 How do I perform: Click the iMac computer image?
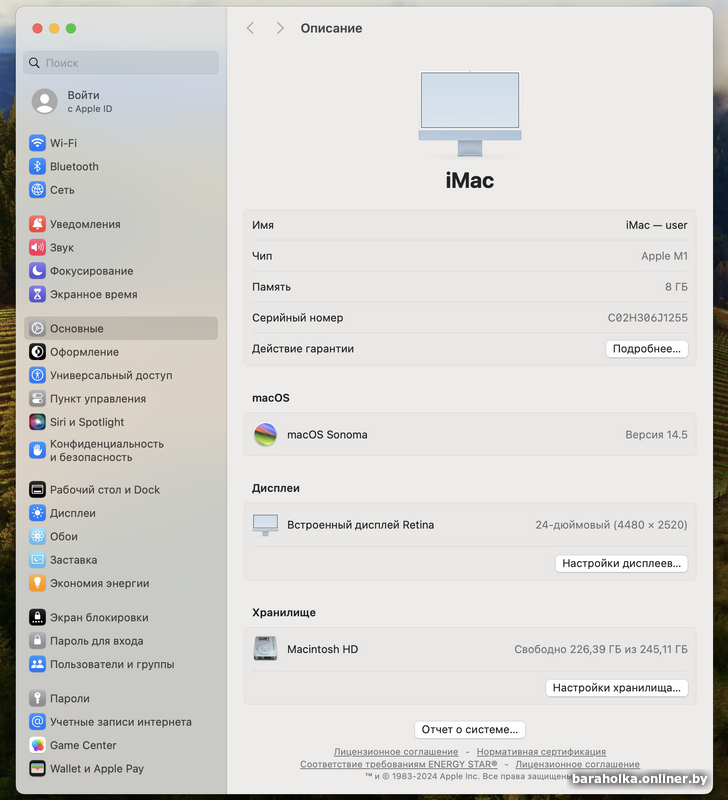pos(470,113)
